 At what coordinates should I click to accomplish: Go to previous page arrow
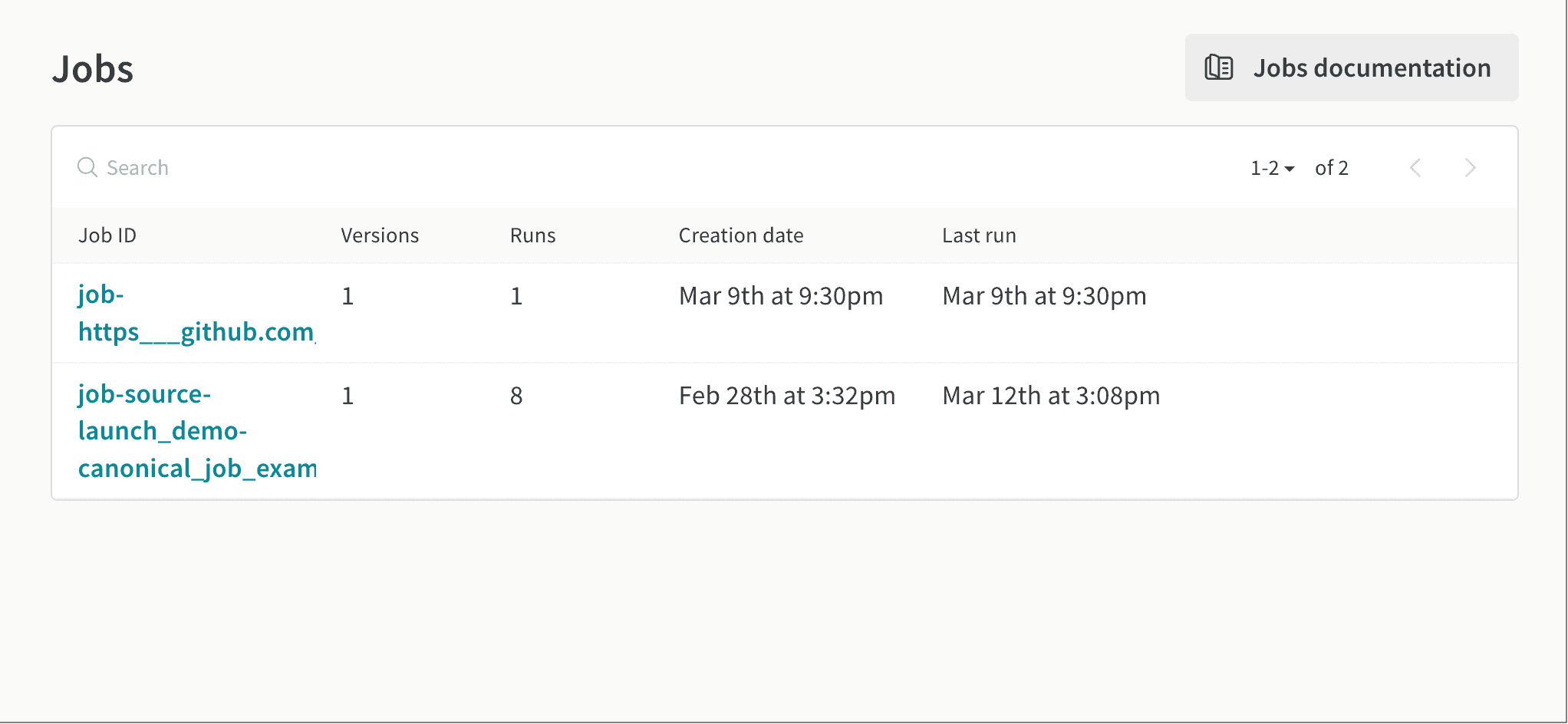pos(1415,167)
